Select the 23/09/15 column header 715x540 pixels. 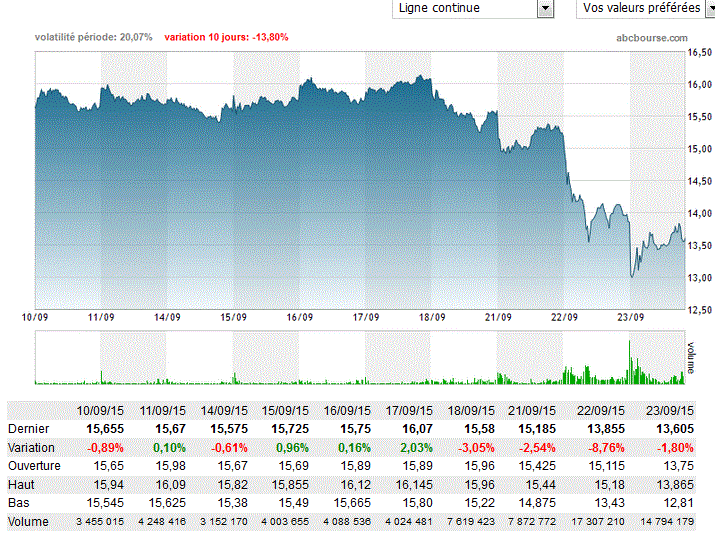670,411
